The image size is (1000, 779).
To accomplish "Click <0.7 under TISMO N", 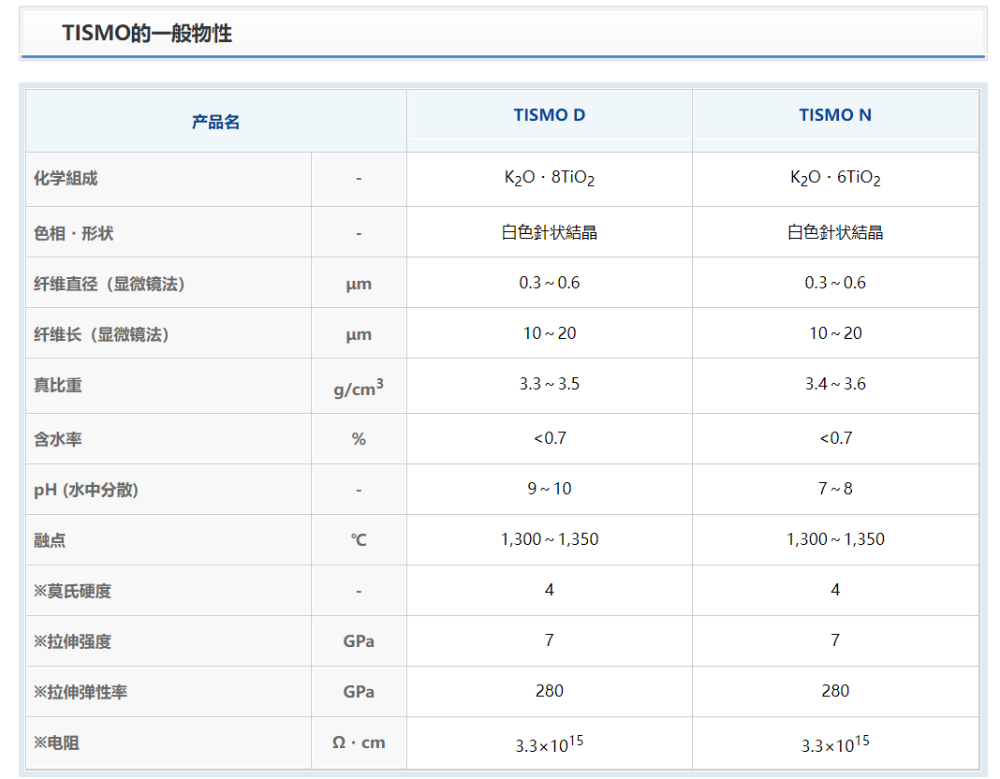I will (x=835, y=438).
